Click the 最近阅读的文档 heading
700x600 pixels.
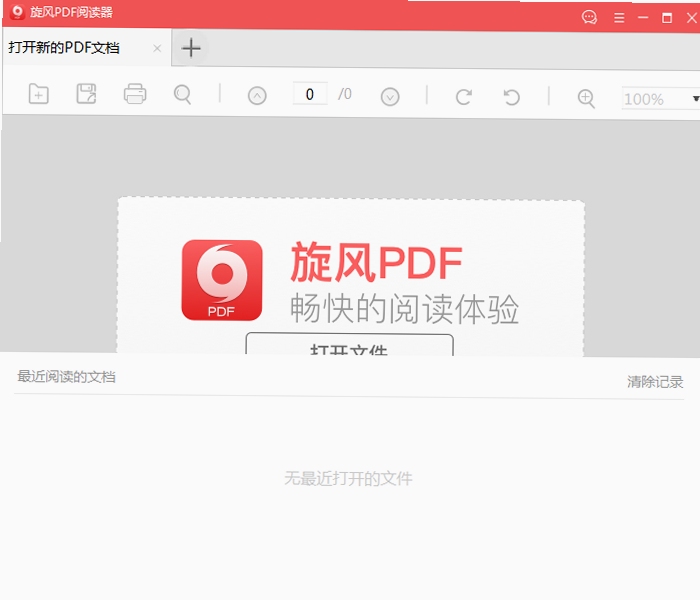[66, 377]
